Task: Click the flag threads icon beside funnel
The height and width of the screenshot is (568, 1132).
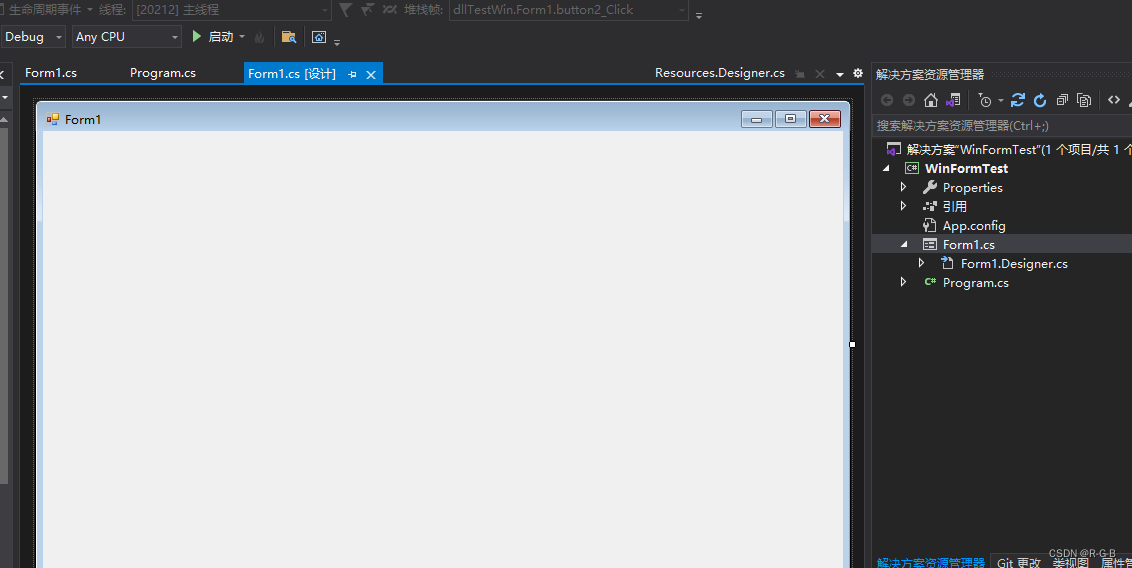Action: tap(367, 9)
